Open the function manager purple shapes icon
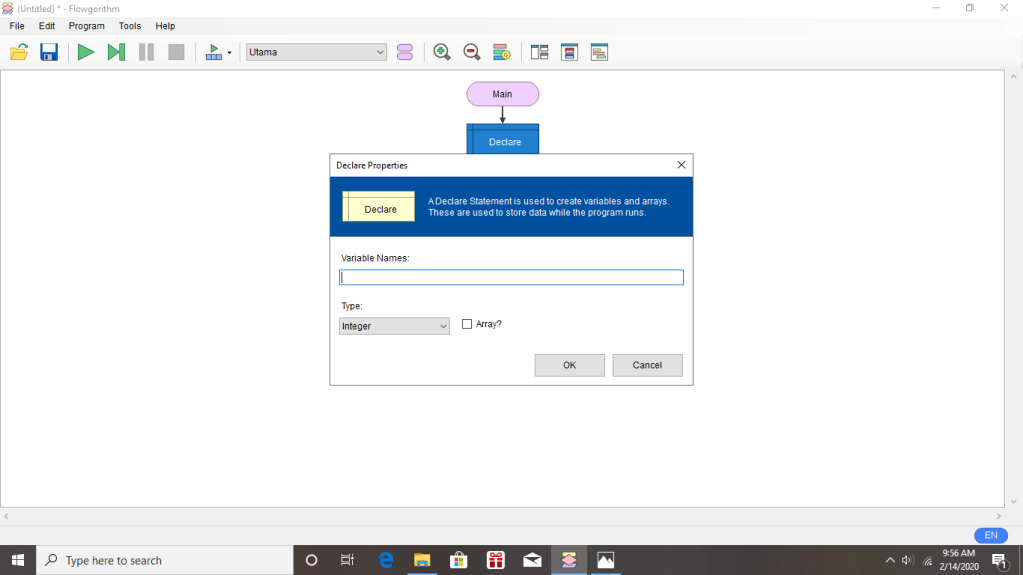Screen dimensions: 1023x575 pyautogui.click(x=404, y=52)
